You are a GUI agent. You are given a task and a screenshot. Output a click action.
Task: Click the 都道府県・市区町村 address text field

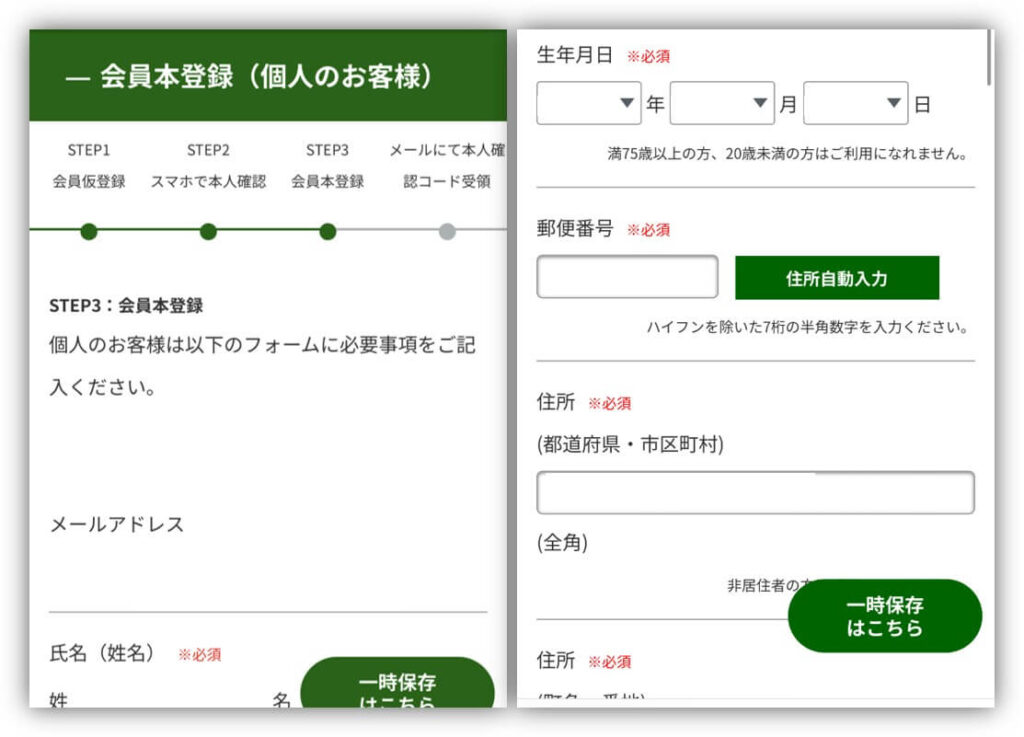point(755,493)
